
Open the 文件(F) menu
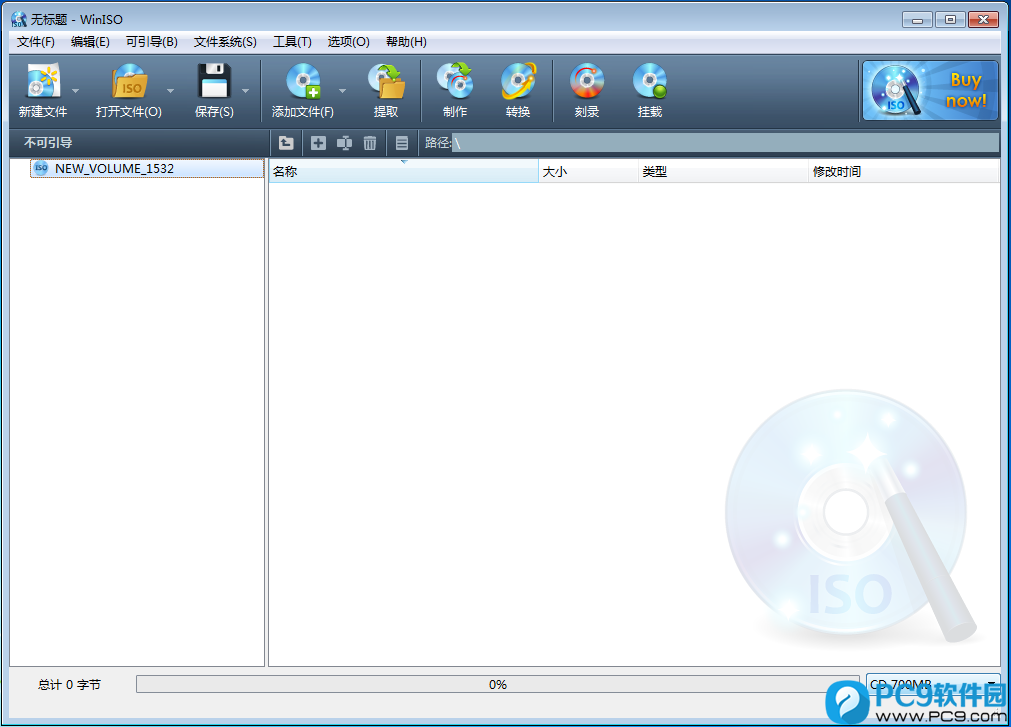click(x=35, y=42)
